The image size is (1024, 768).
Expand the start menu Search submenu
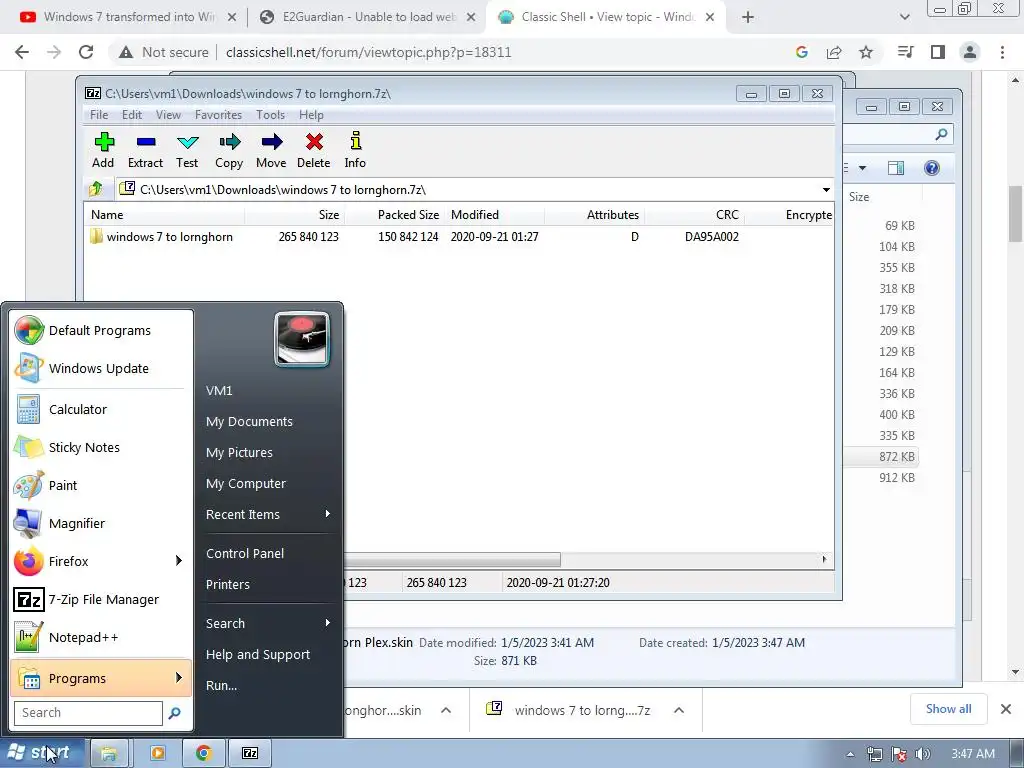[x=268, y=624]
